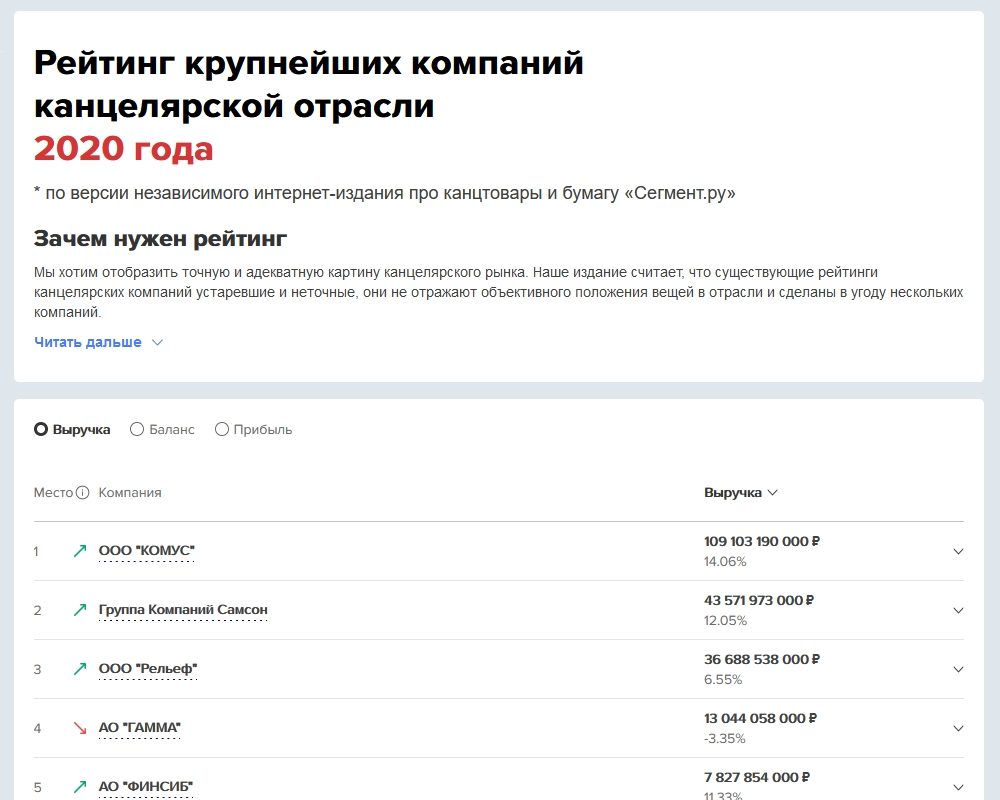Click green up-trend arrow for ООО КОМУС

pyautogui.click(x=80, y=551)
